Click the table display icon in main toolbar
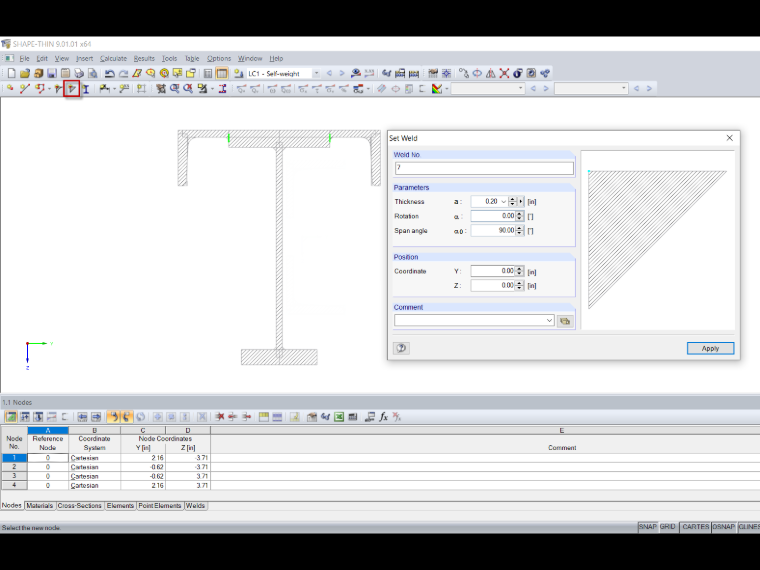 [x=222, y=73]
